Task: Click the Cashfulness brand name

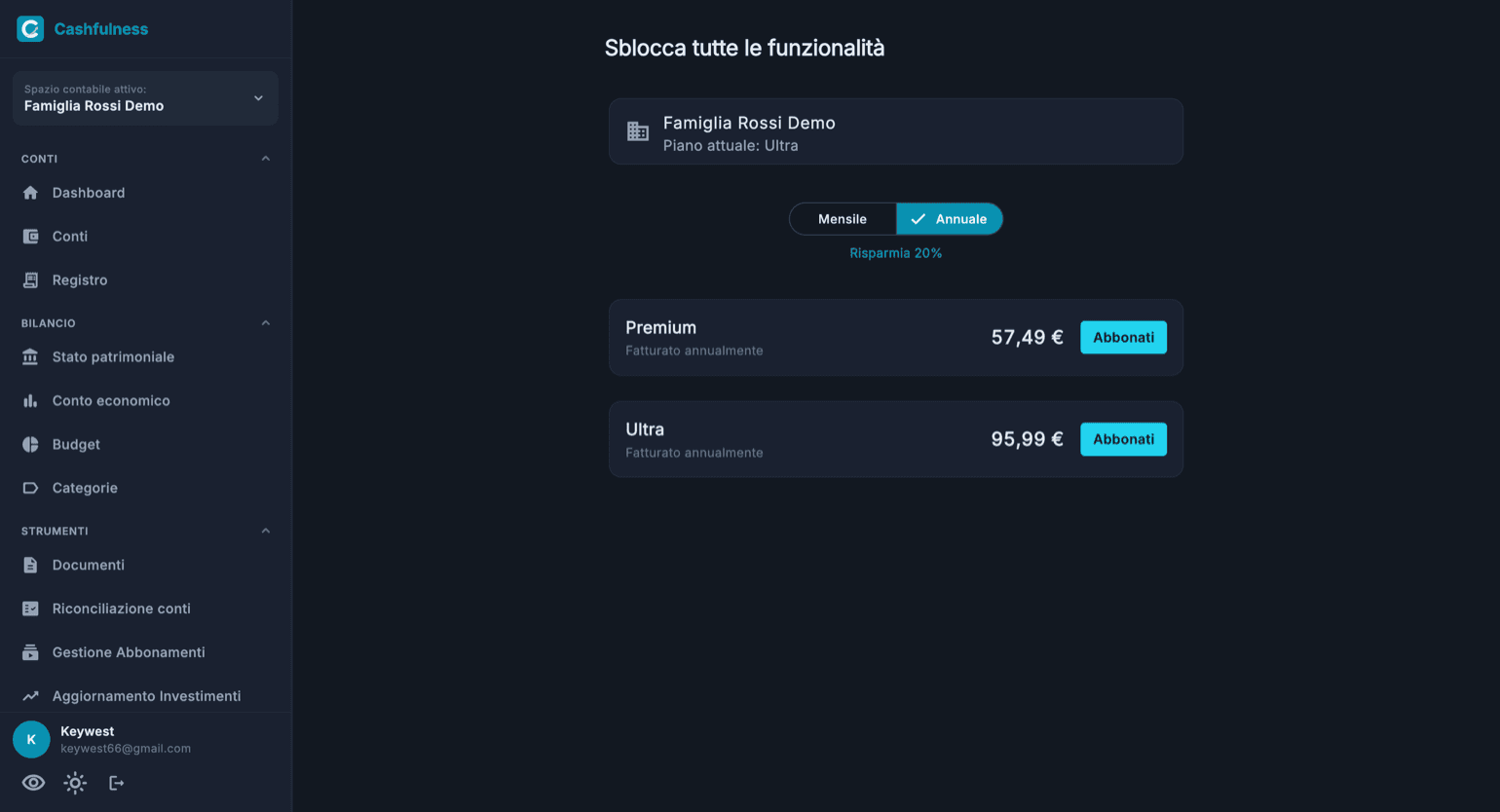Action: 101,29
